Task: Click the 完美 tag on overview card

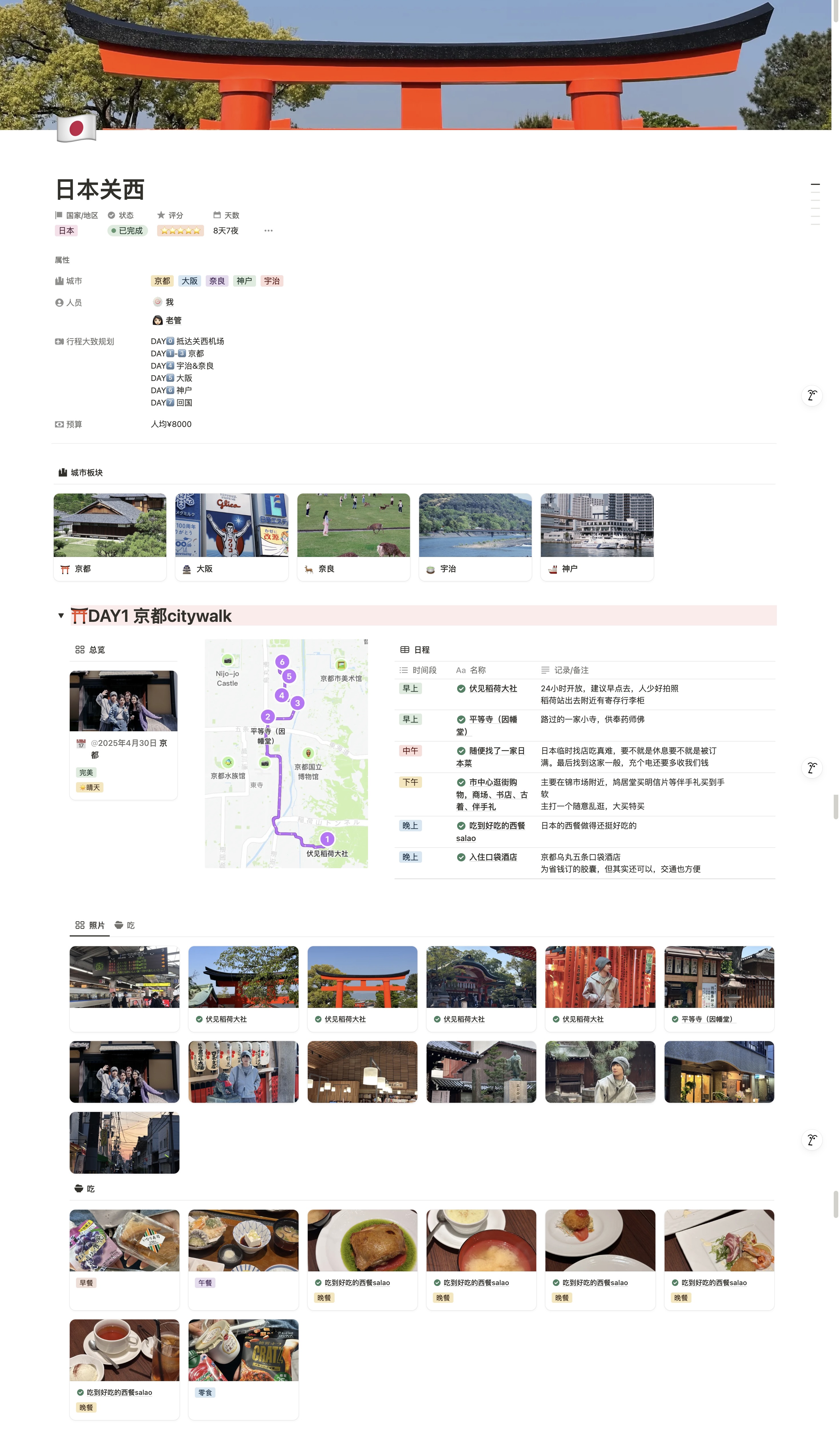Action: [x=86, y=772]
